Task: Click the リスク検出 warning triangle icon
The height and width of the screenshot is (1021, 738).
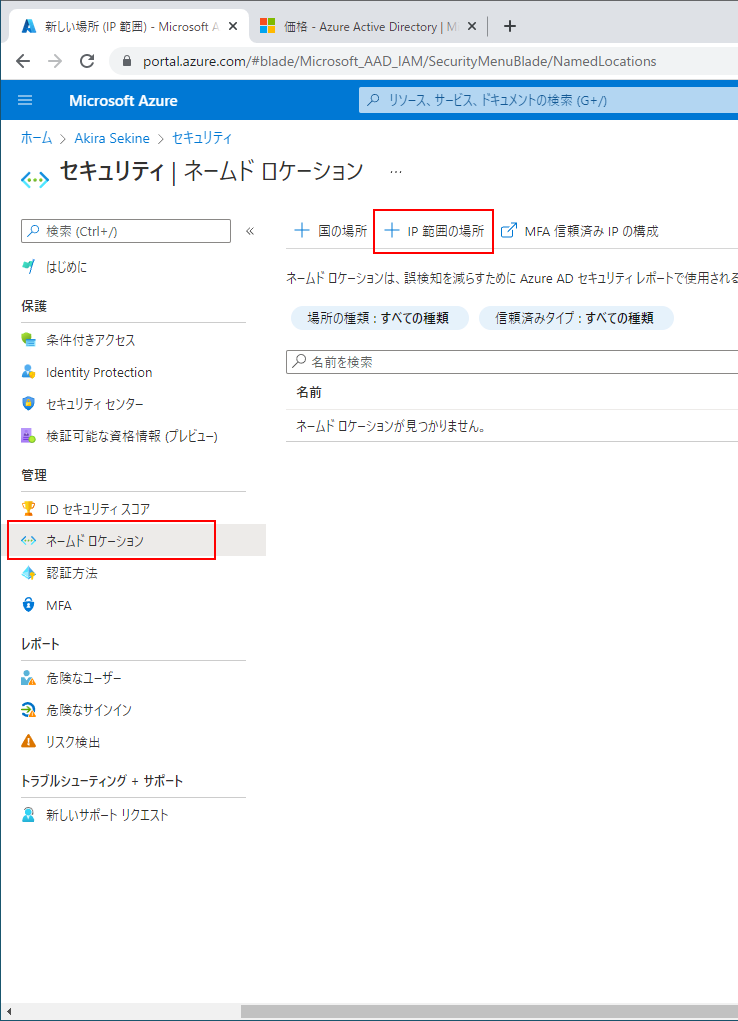Action: (x=28, y=741)
